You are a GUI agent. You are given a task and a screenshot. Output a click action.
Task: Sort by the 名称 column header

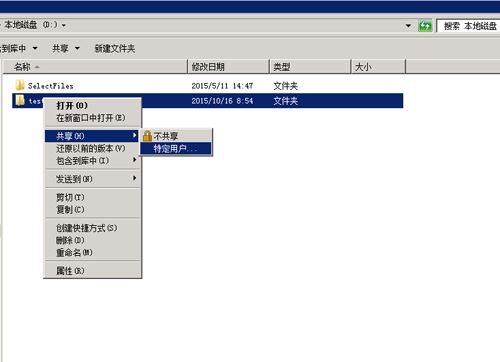[95, 67]
